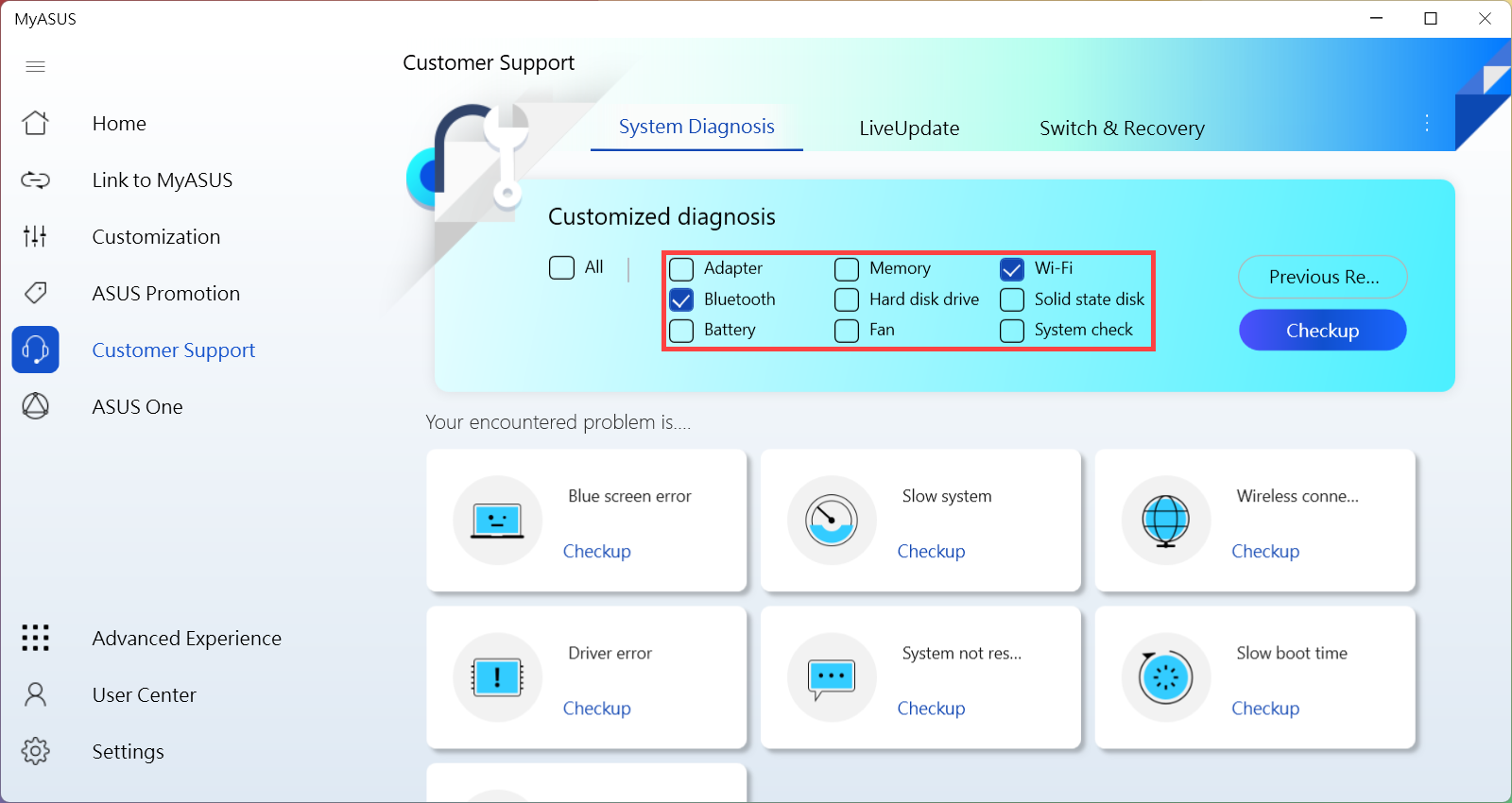Screen dimensions: 1512x803
Task: Enable the Fan checkbox
Action: (847, 331)
